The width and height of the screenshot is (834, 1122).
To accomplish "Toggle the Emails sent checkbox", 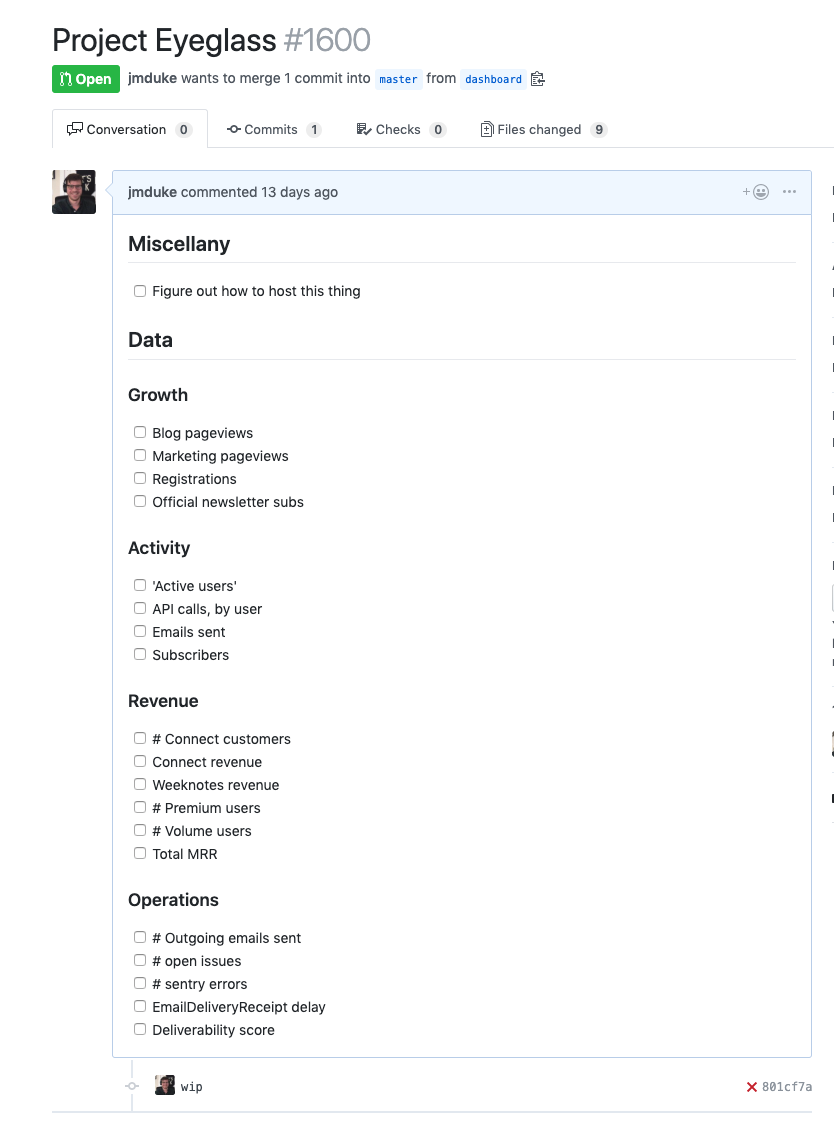I will (140, 632).
